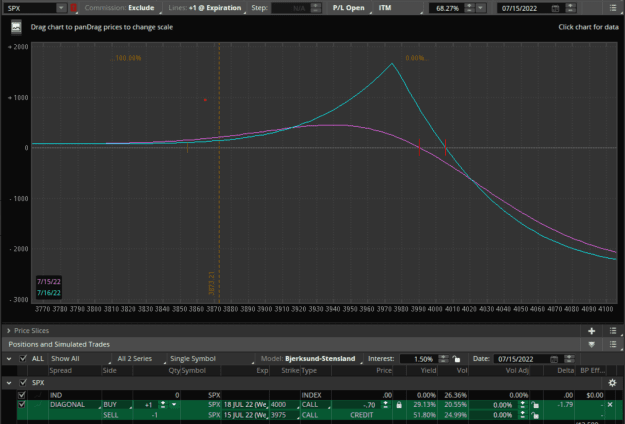The width and height of the screenshot is (625, 424).
Task: Click the chart line icon on DIAGONAL row
Action: (38, 404)
